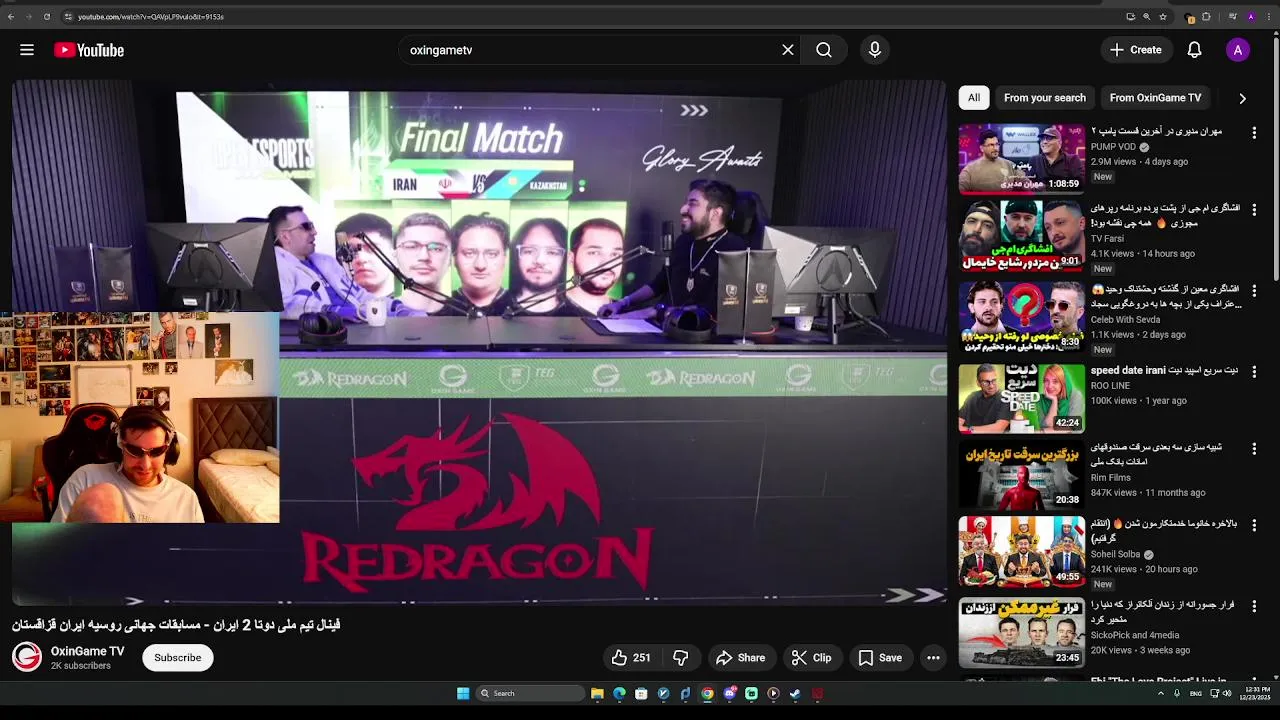Screen dimensions: 1280x720
Task: Open Soheil Solba 49:55 video thumbnail
Action: pyautogui.click(x=1021, y=552)
